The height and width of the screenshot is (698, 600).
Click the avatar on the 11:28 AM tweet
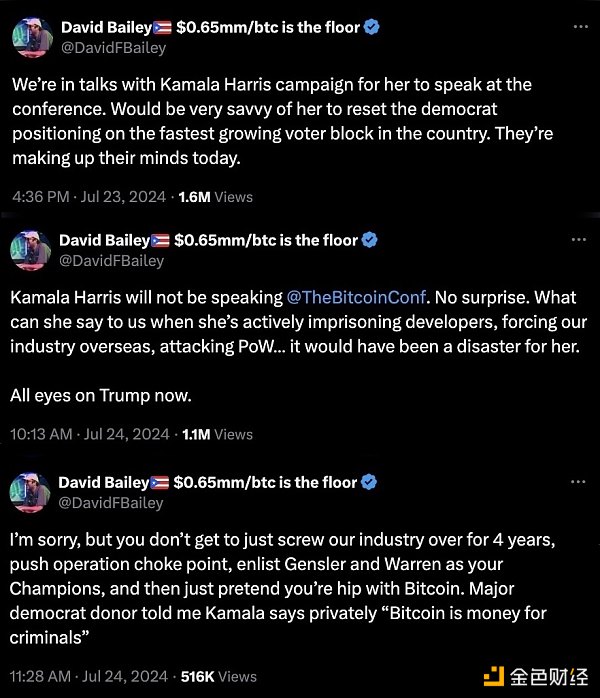[29, 492]
